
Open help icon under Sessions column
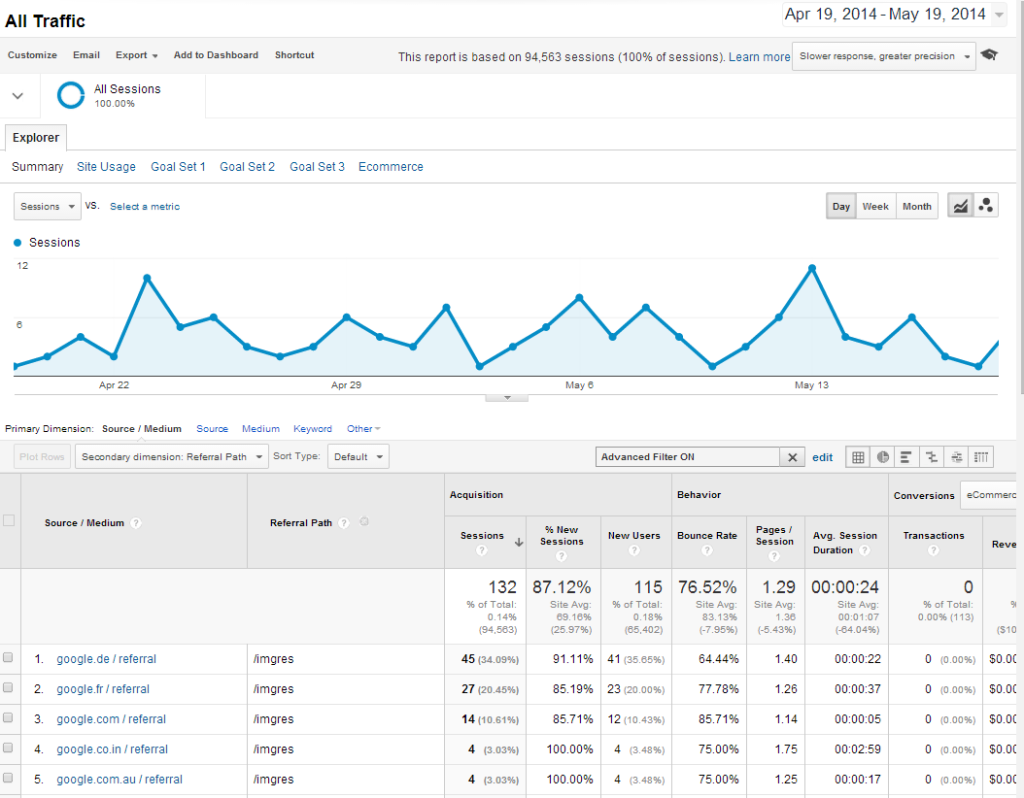click(482, 551)
